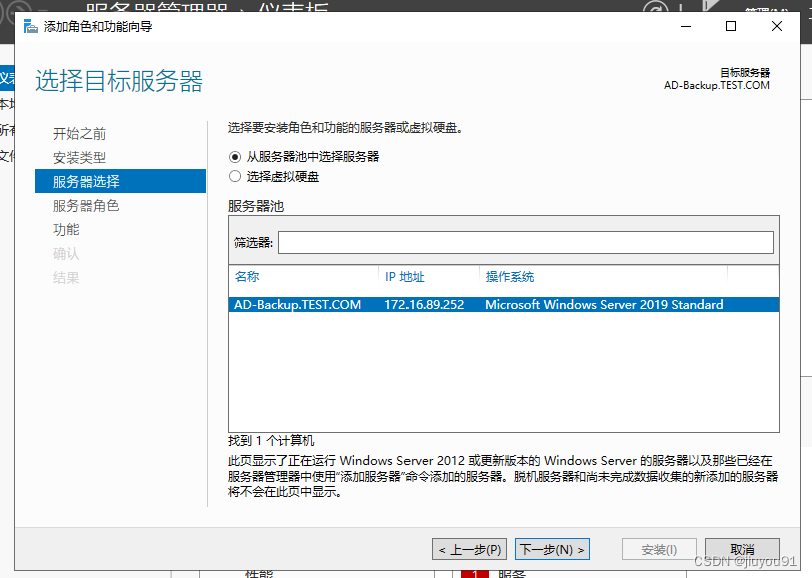The width and height of the screenshot is (812, 578).
Task: Click the Microsoft Windows Server 2019 Standard cell
Action: point(604,305)
